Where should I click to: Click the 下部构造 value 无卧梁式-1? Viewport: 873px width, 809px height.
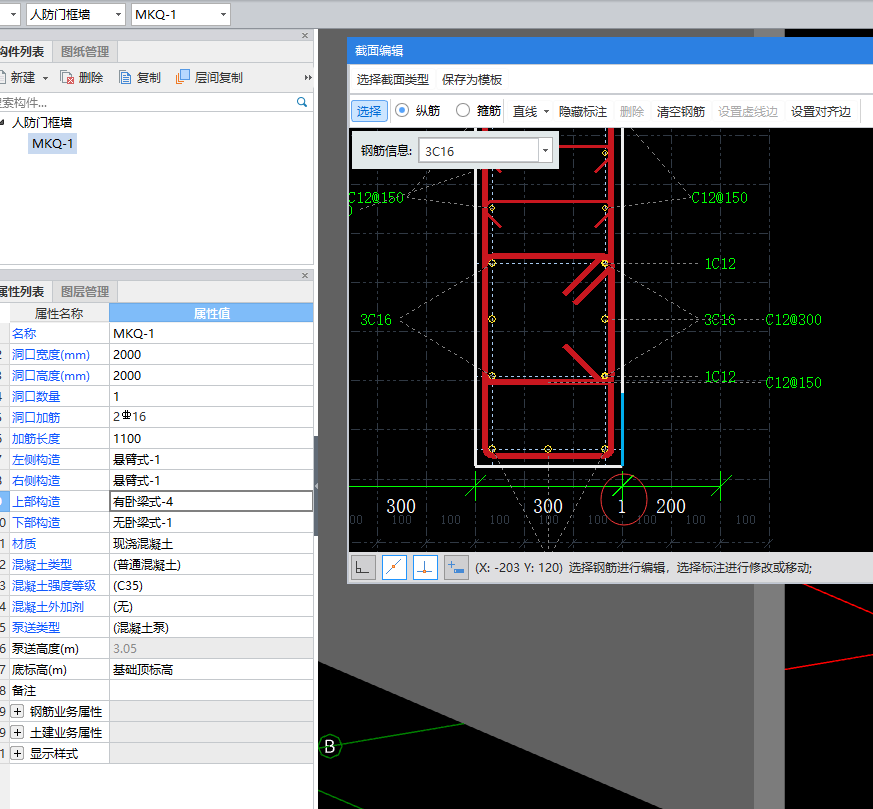[x=211, y=522]
